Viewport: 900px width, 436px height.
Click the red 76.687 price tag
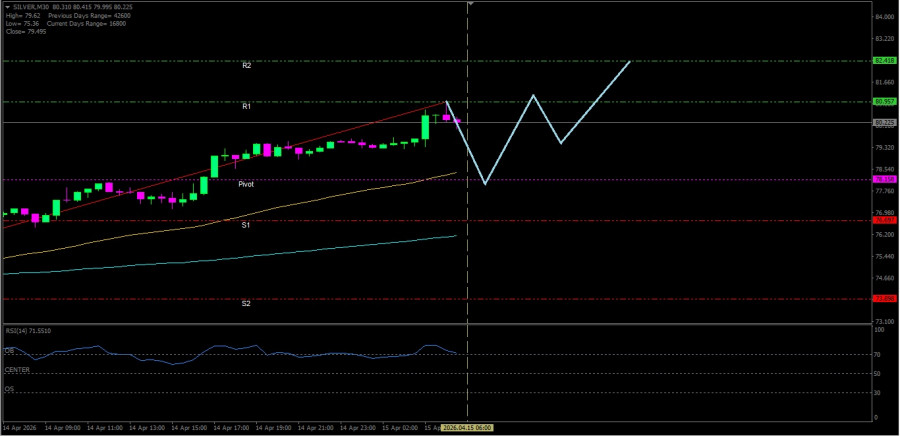tap(883, 220)
